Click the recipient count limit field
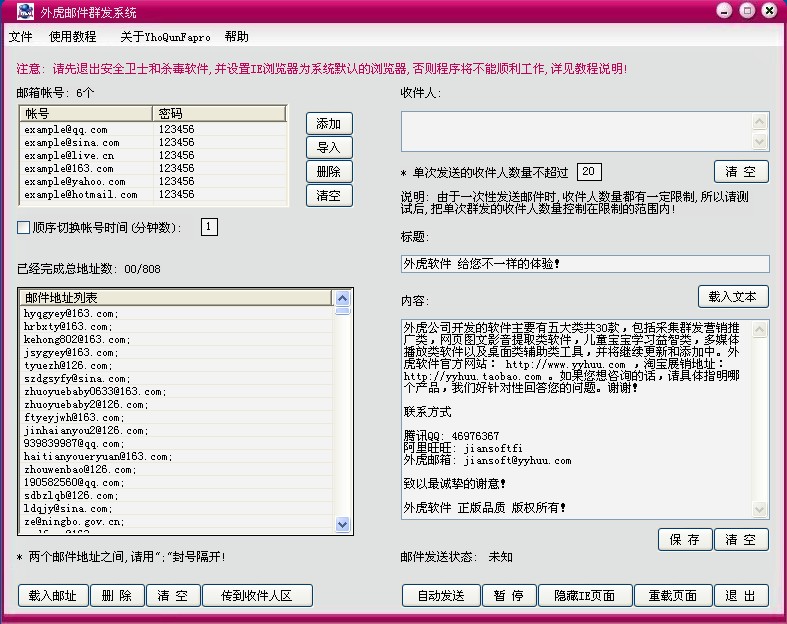787x624 pixels. [589, 172]
